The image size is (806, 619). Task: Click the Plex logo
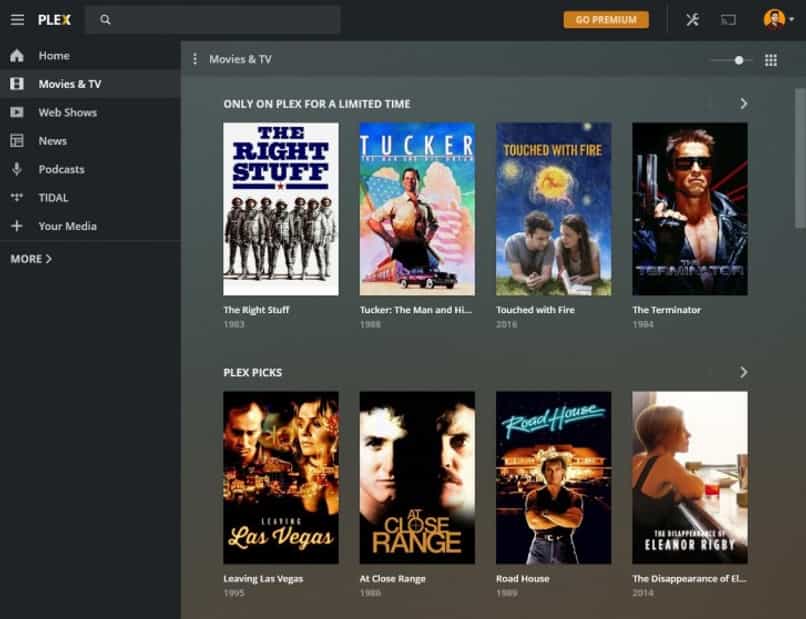point(54,20)
